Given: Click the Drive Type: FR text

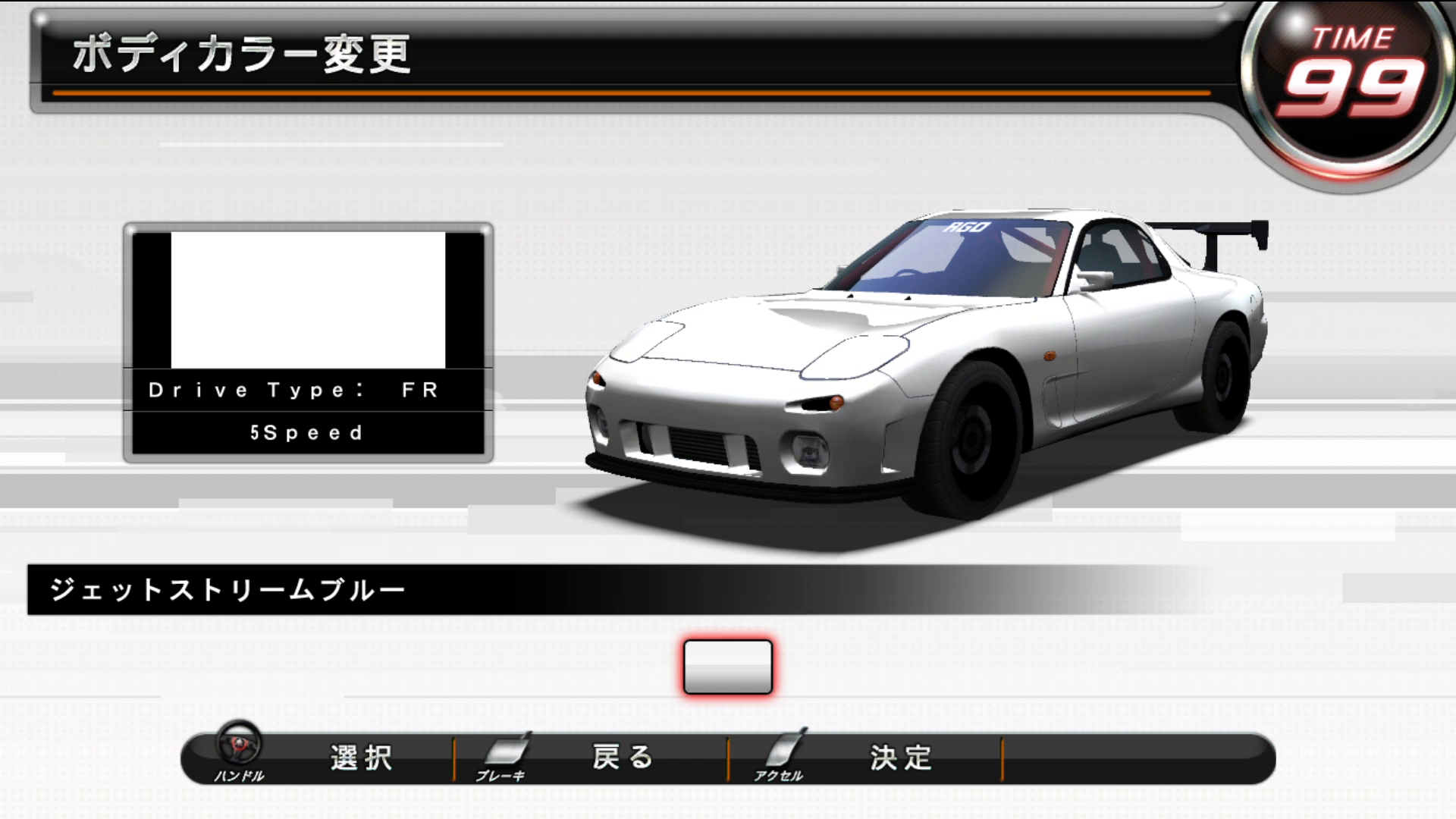Looking at the screenshot, I should pos(294,391).
